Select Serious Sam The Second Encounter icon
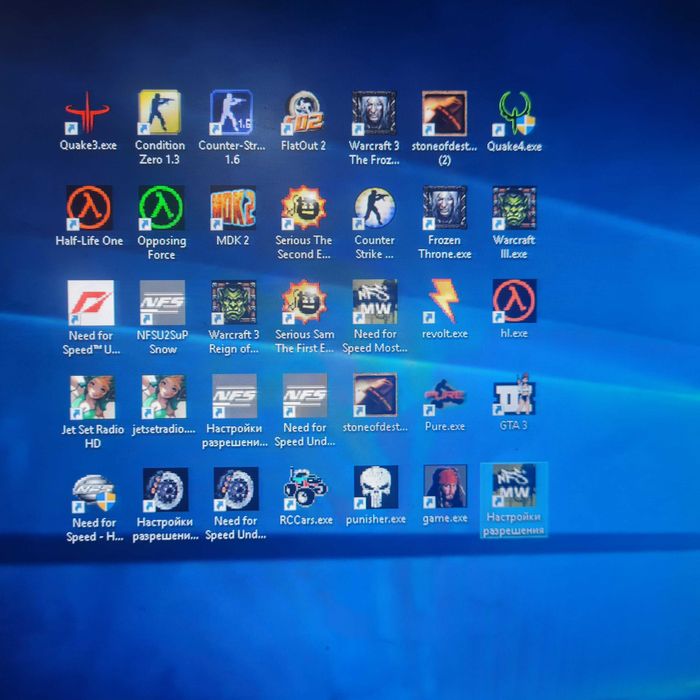 click(304, 207)
